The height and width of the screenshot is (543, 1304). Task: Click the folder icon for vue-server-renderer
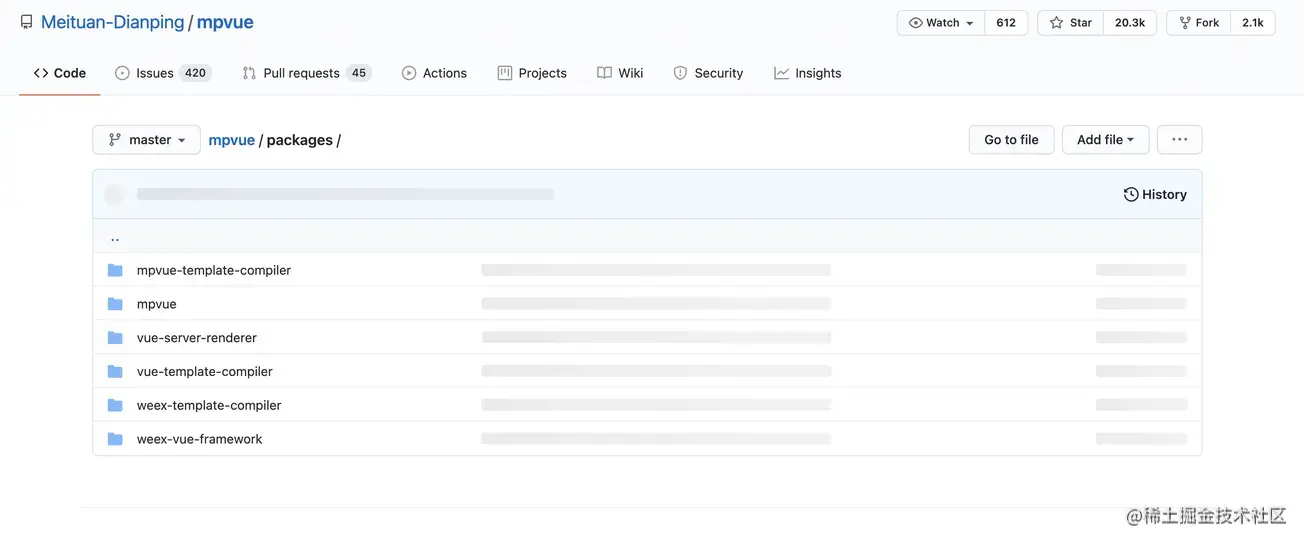(x=115, y=338)
